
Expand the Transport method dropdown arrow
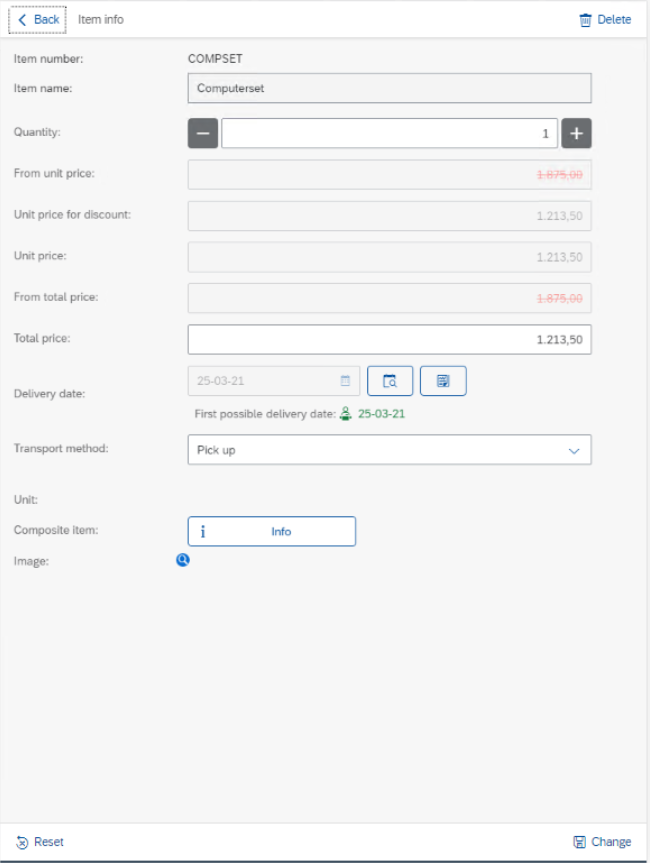tap(574, 451)
